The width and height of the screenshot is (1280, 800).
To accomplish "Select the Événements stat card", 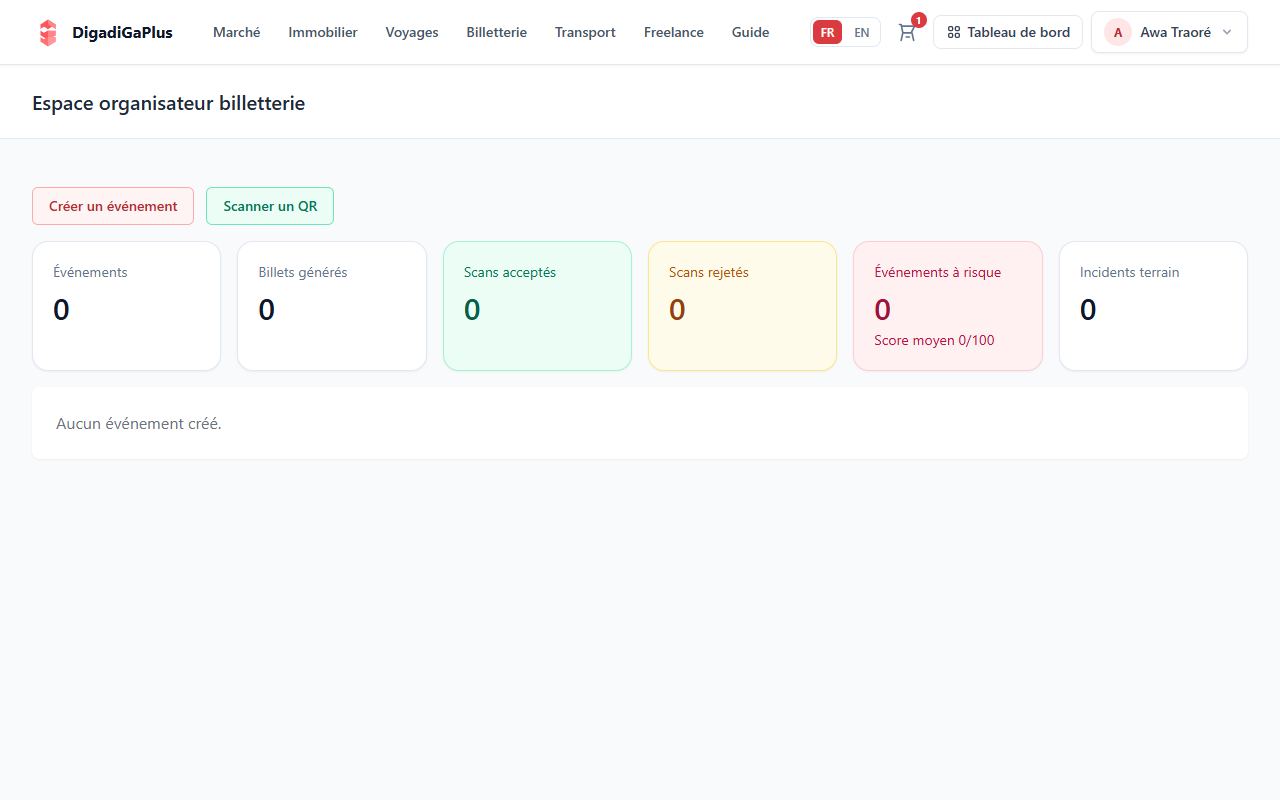I will (x=127, y=306).
